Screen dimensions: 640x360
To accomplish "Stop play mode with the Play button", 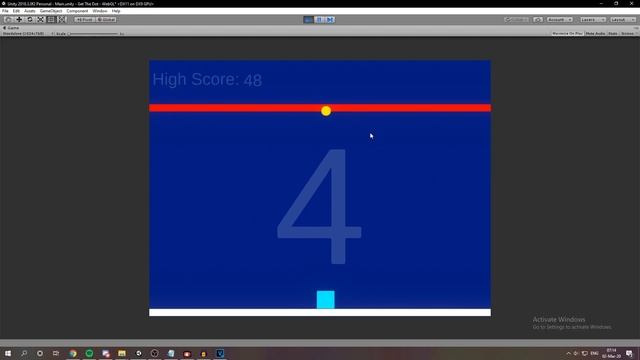I will (309, 20).
